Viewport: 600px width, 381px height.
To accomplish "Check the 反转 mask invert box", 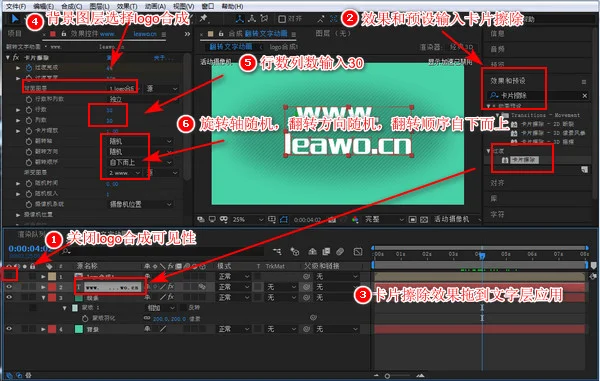I will pos(184,308).
